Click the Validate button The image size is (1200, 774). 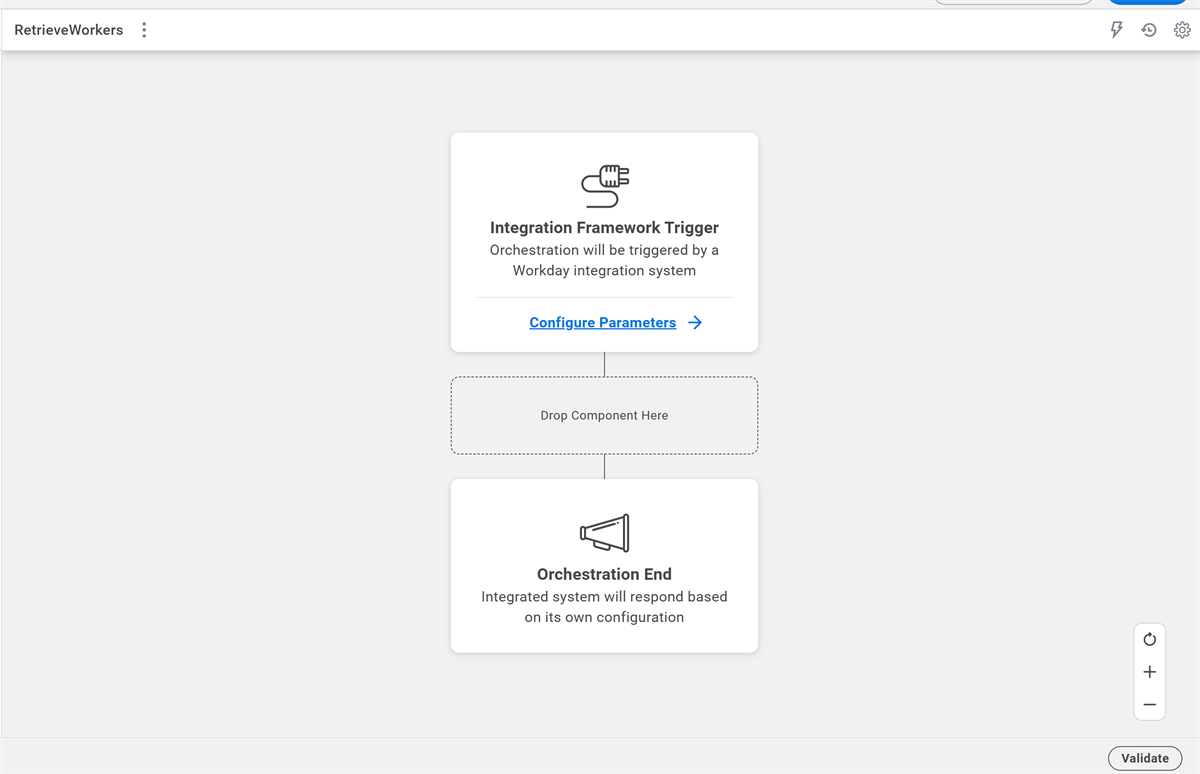tap(1145, 758)
